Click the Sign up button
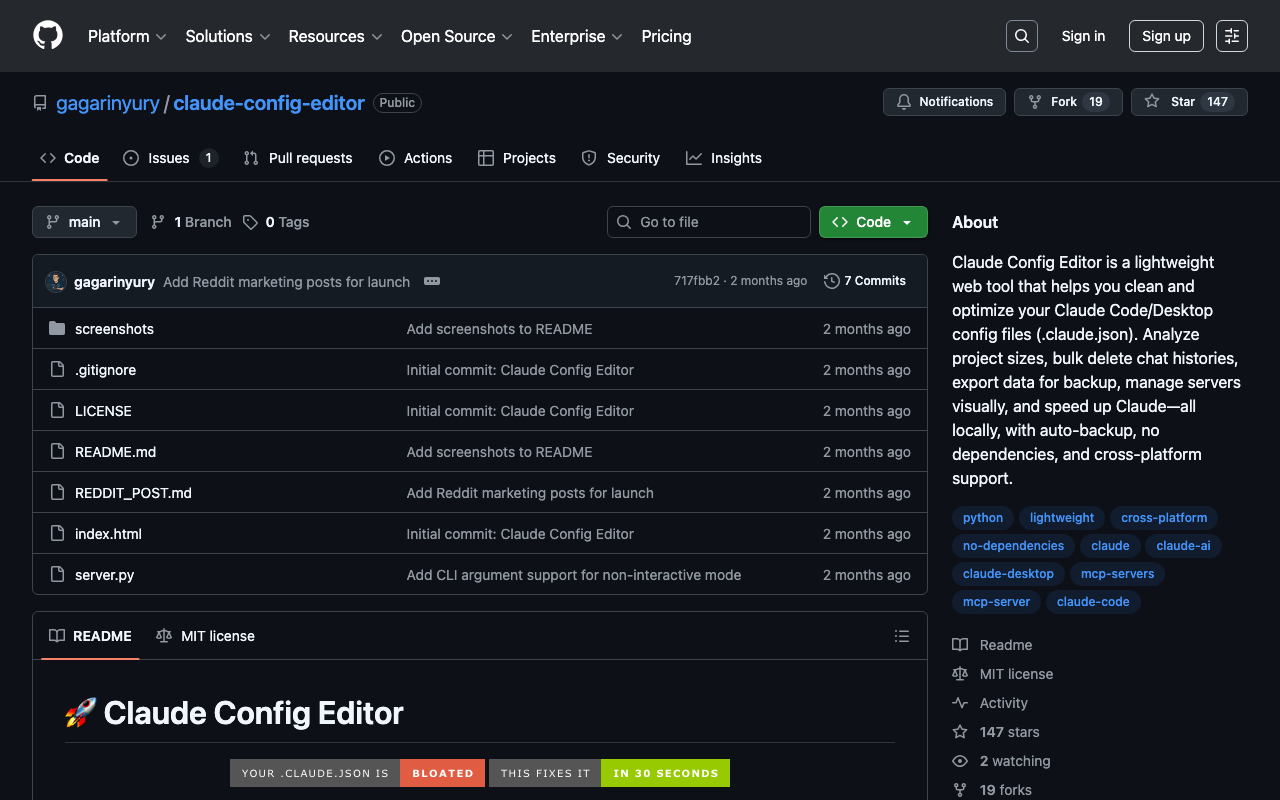Image resolution: width=1280 pixels, height=800 pixels. 1165,36
